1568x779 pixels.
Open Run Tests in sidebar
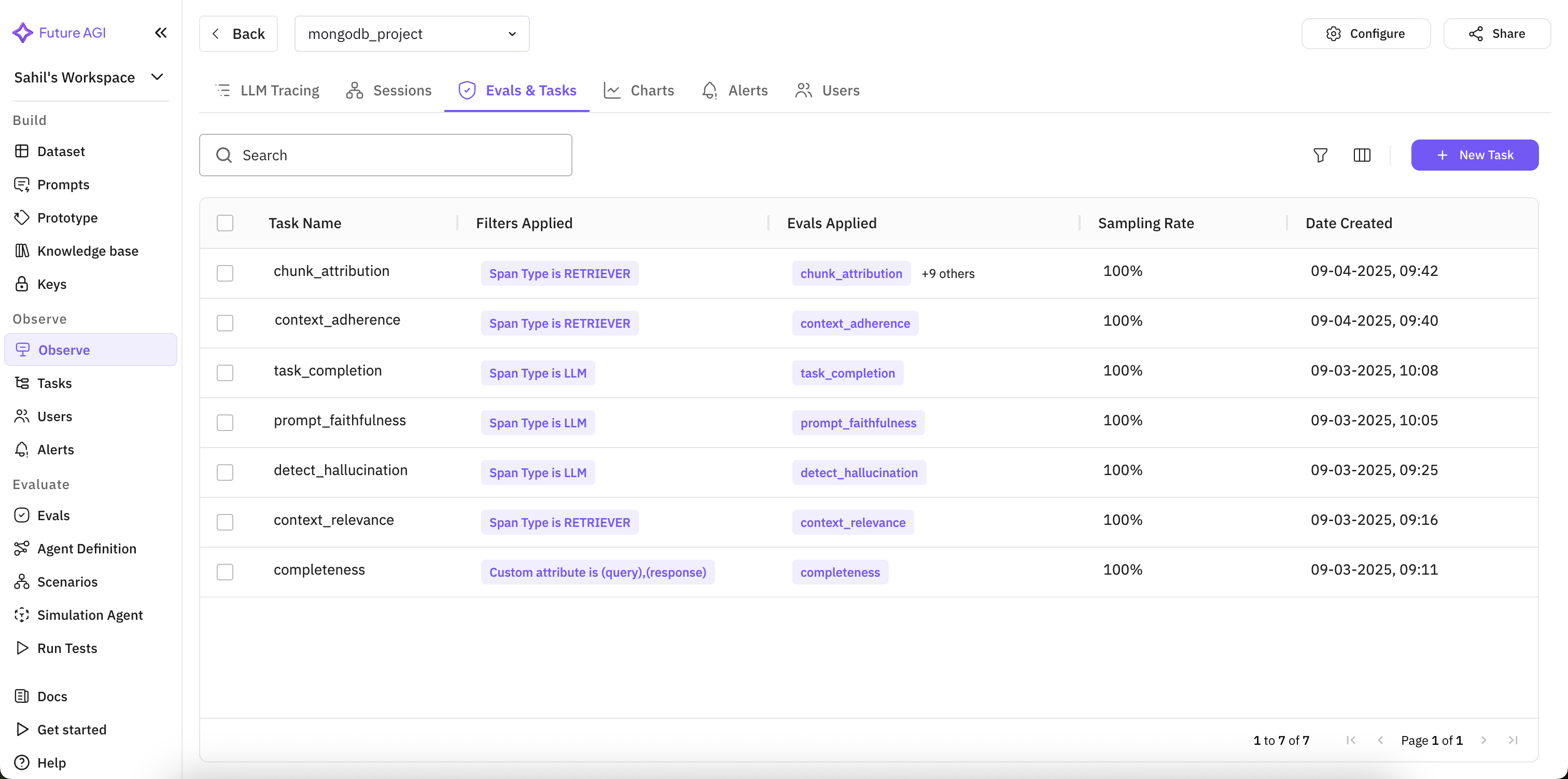(67, 648)
